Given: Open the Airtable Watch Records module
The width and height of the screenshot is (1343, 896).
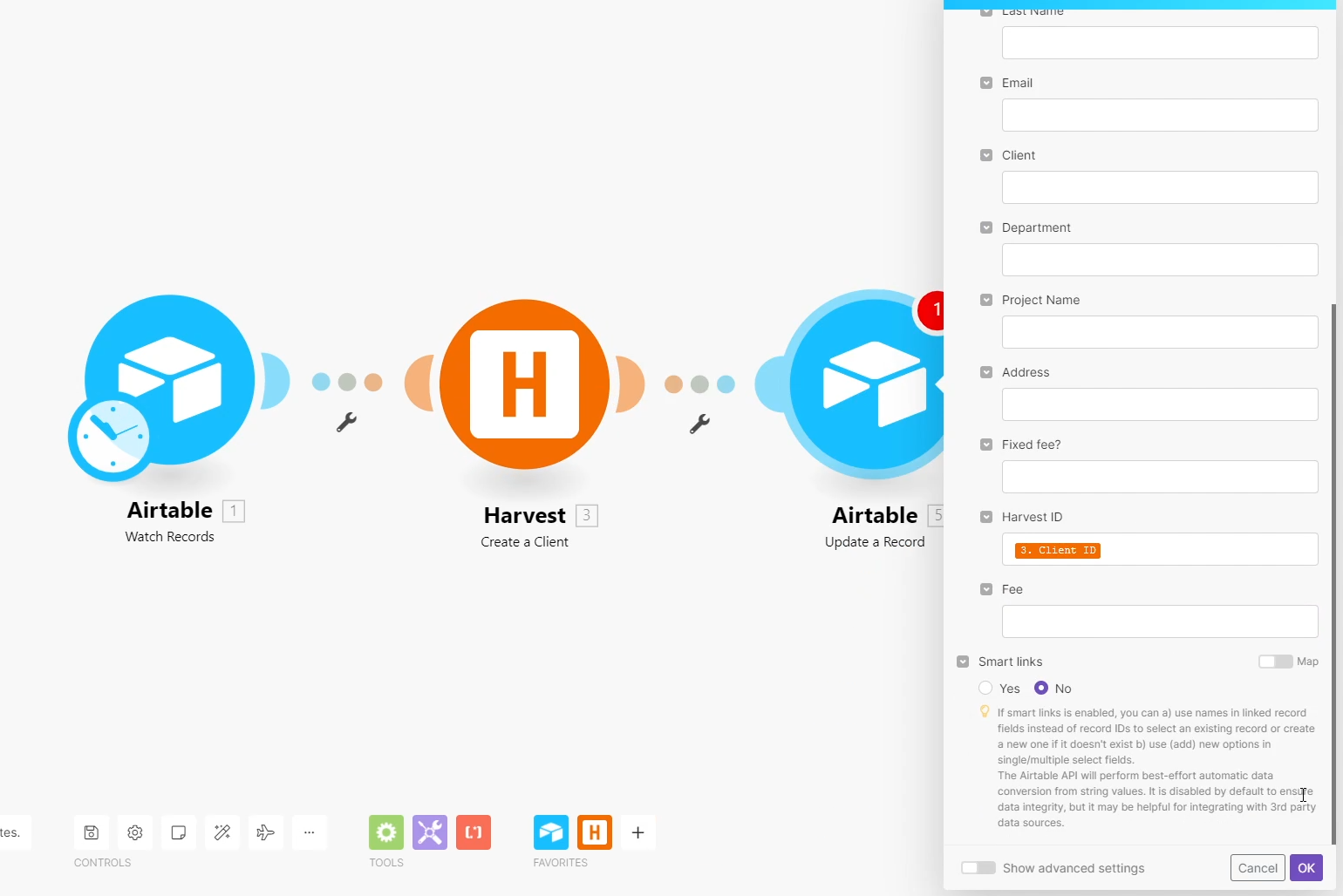Looking at the screenshot, I should point(170,380).
